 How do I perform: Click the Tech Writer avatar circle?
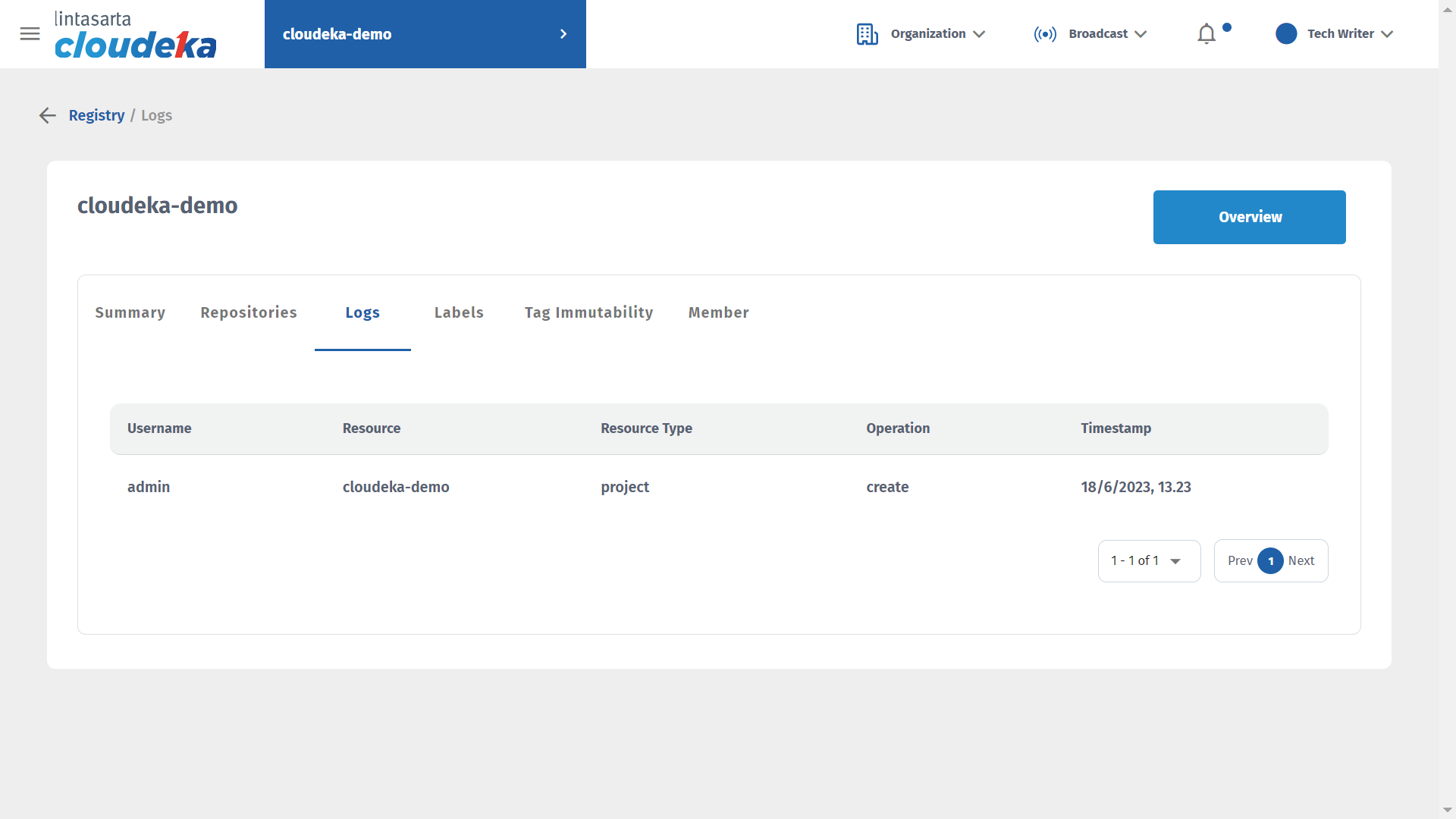(1286, 34)
